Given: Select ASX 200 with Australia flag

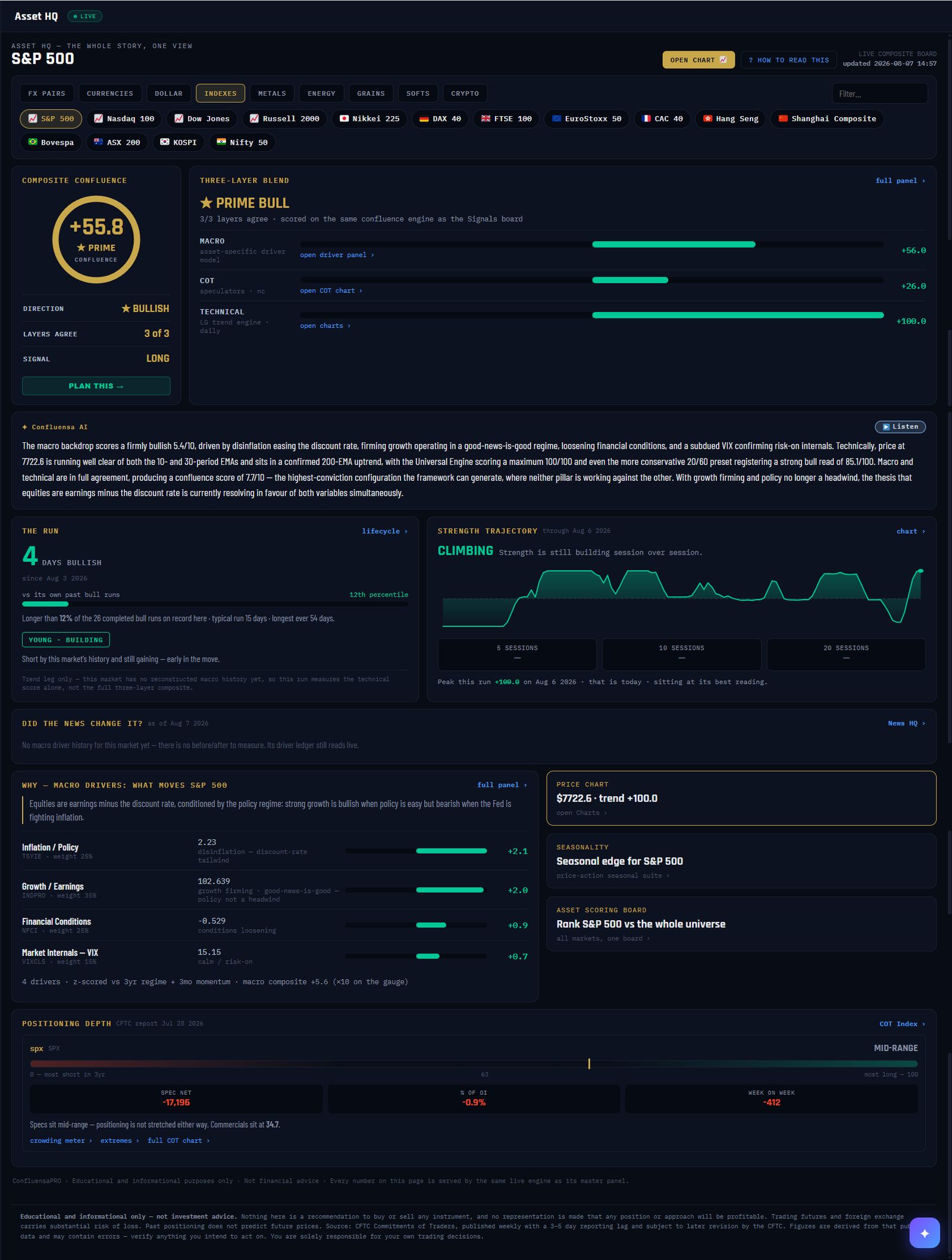Looking at the screenshot, I should point(117,142).
